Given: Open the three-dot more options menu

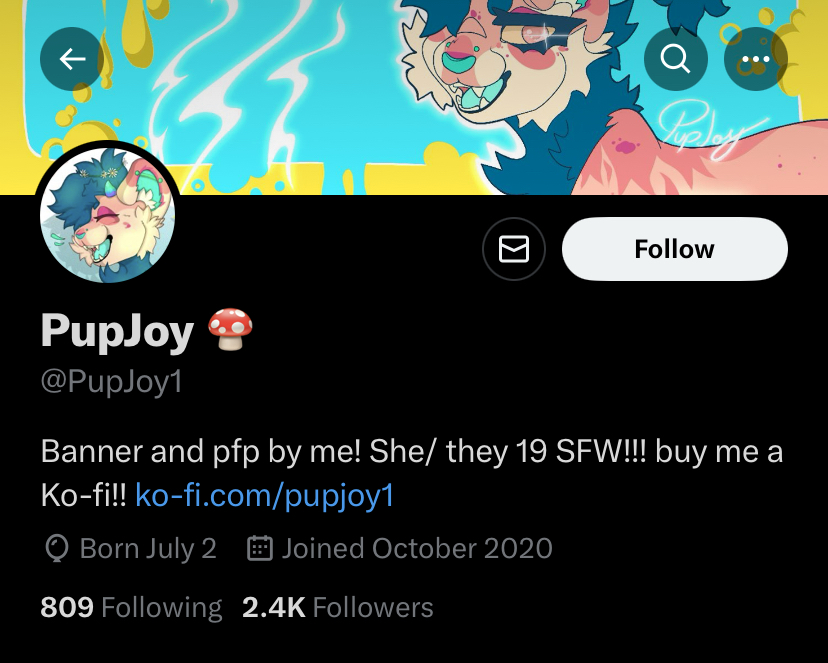Looking at the screenshot, I should coord(756,59).
